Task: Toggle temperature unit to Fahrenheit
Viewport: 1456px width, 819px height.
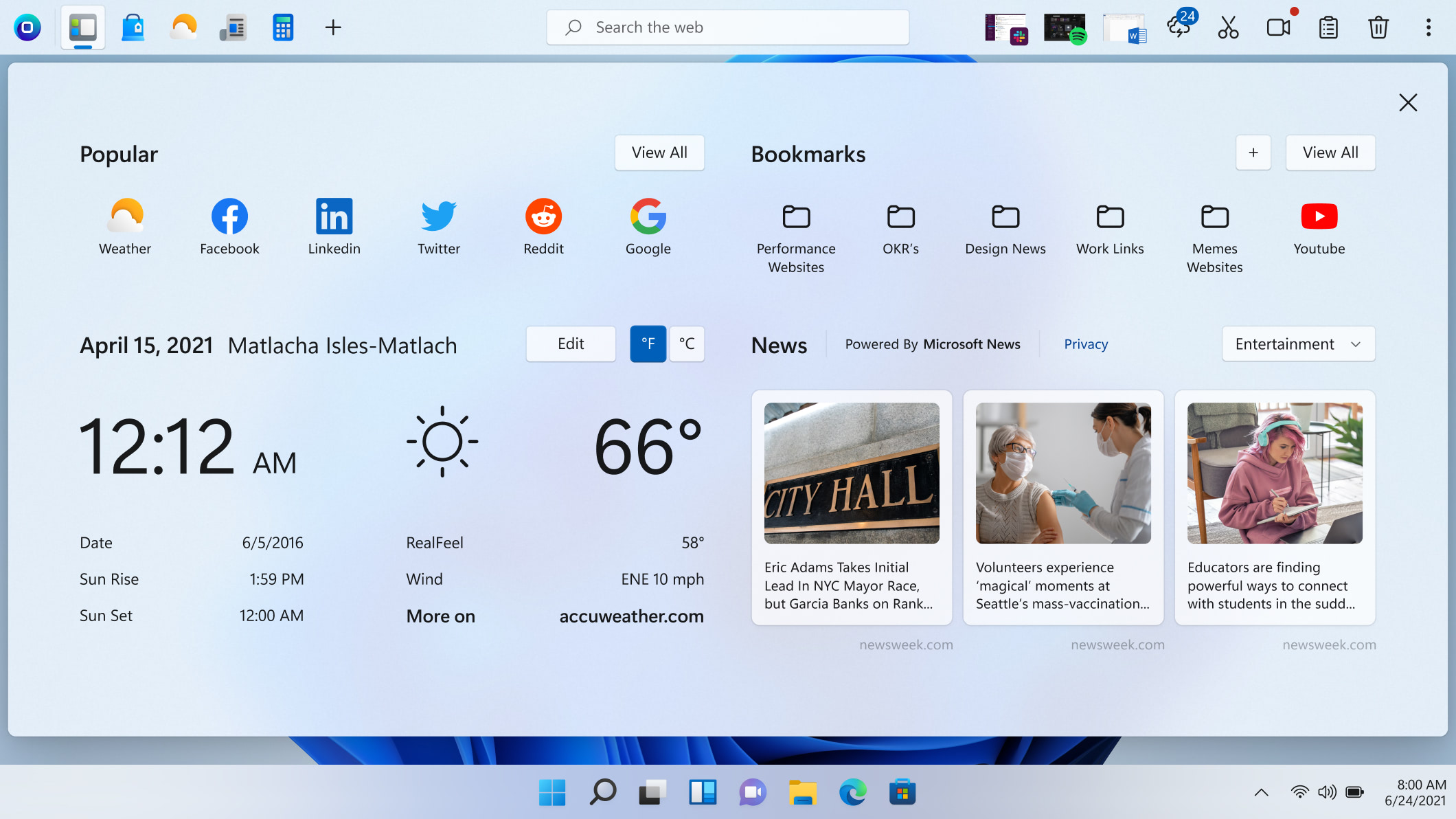Action: pos(647,343)
